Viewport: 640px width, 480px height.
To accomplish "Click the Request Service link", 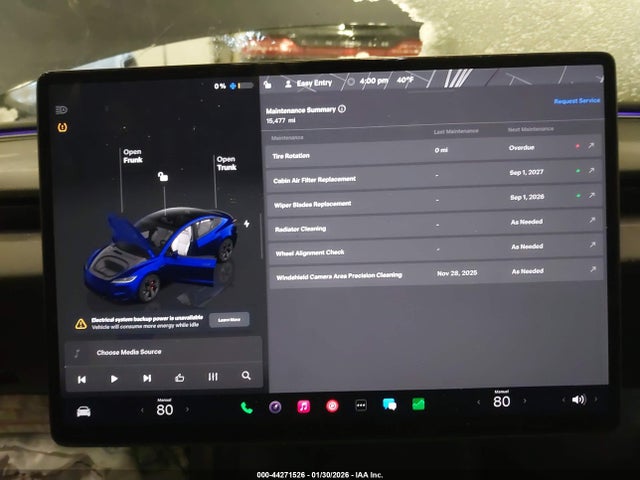I will (x=577, y=100).
